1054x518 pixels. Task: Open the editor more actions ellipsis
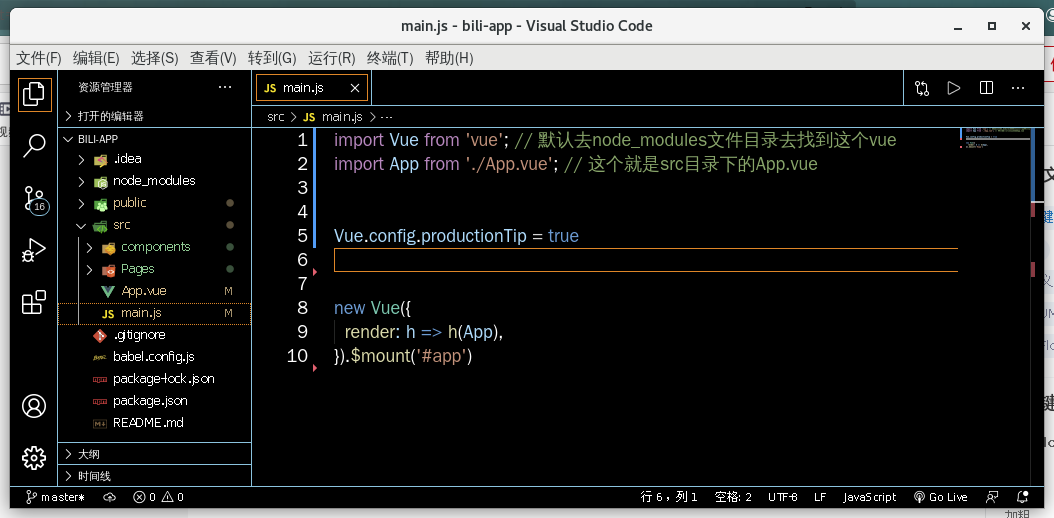pos(1018,88)
